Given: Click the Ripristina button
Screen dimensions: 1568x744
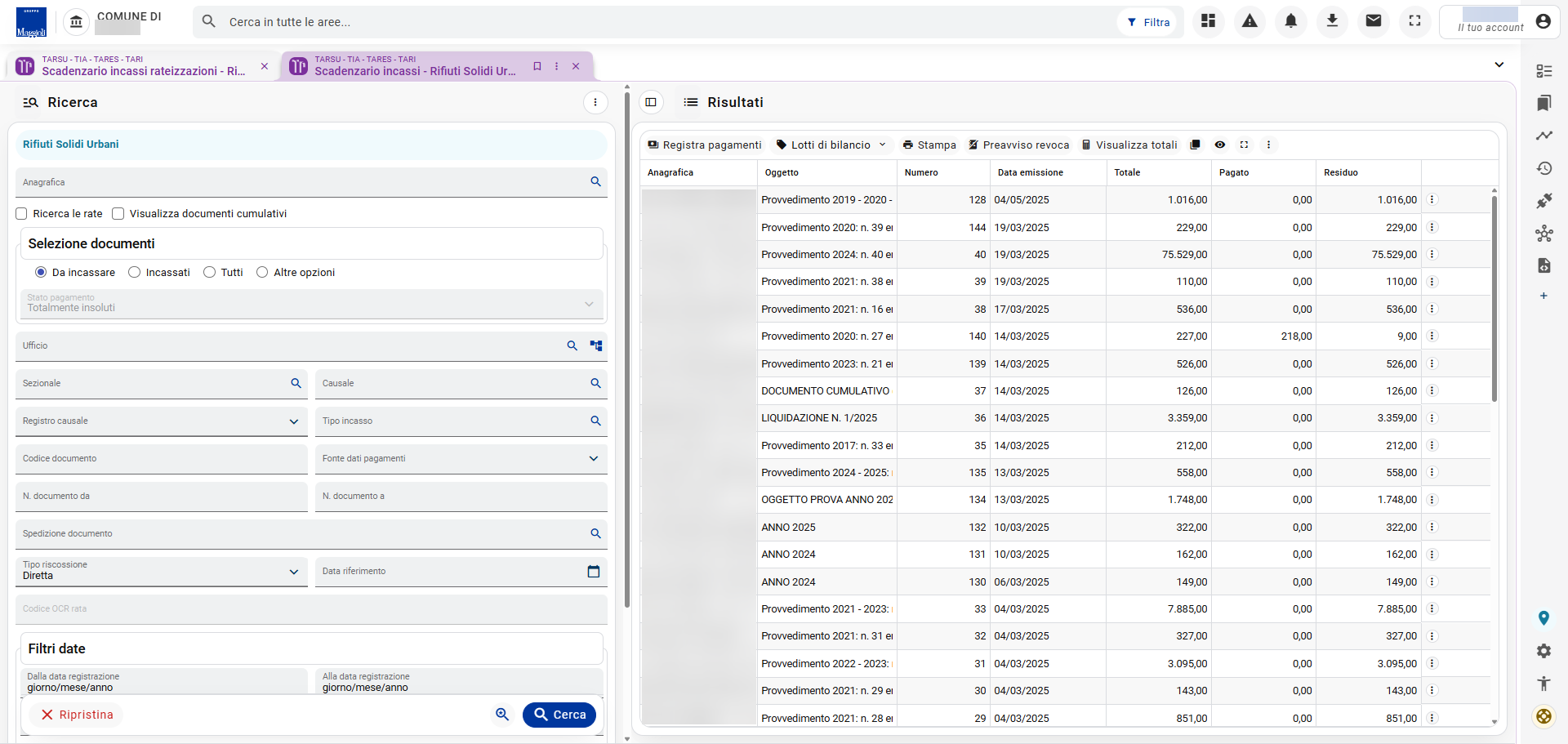Looking at the screenshot, I should click(77, 715).
